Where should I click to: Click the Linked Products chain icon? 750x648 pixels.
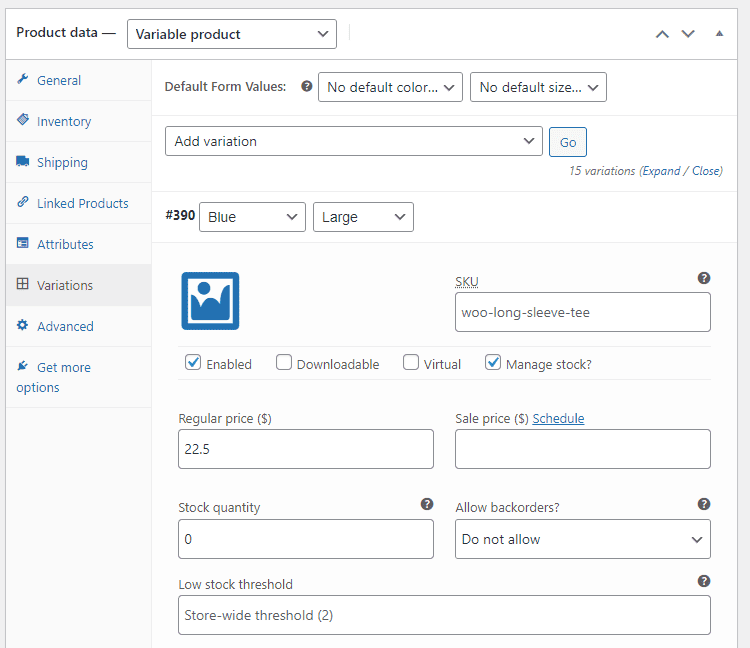pyautogui.click(x=22, y=202)
